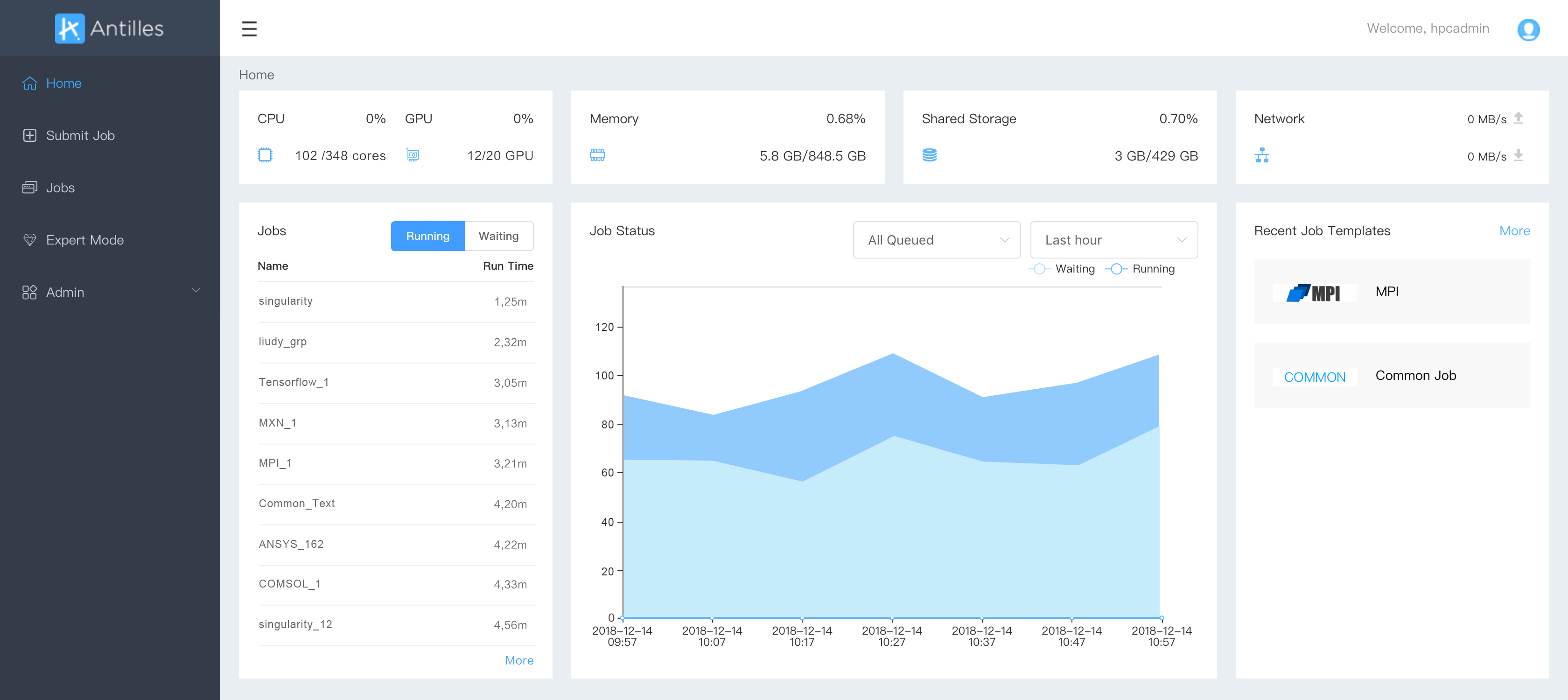The height and width of the screenshot is (700, 1568).
Task: Click the hamburger menu icon
Action: coord(249,28)
